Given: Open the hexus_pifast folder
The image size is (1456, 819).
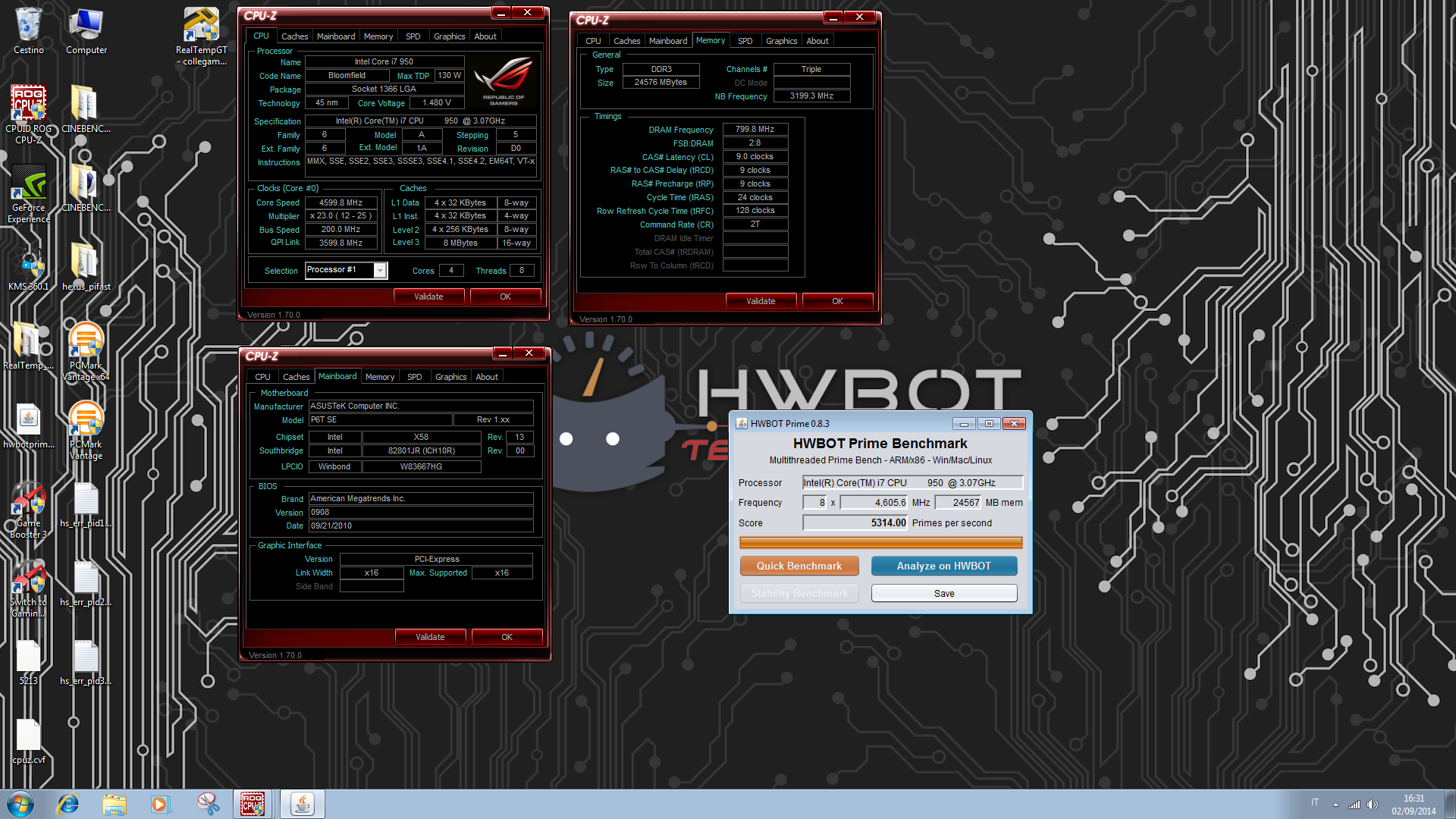Looking at the screenshot, I should coord(86,267).
